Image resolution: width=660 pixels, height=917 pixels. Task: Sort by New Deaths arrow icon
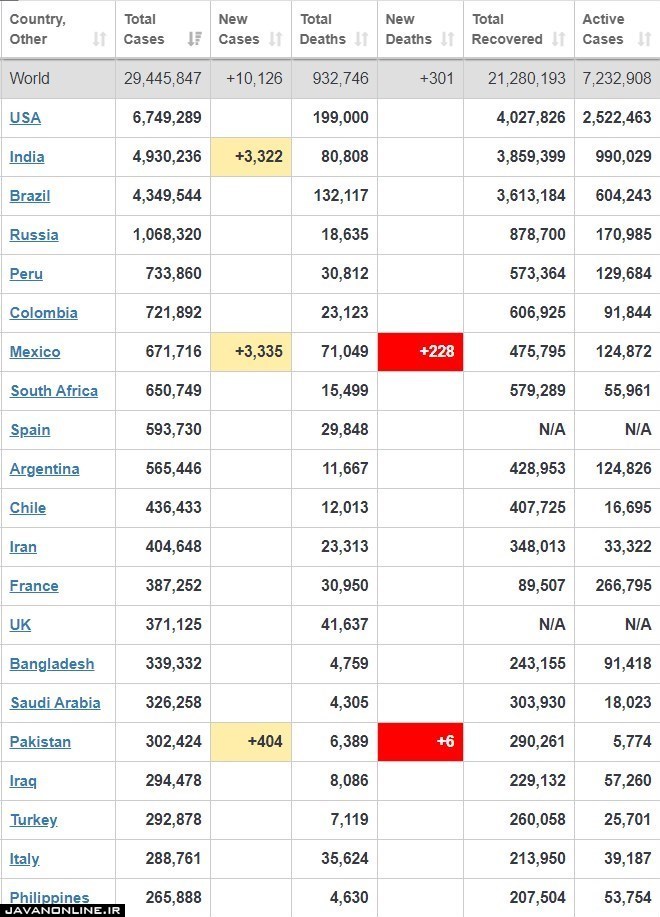448,39
